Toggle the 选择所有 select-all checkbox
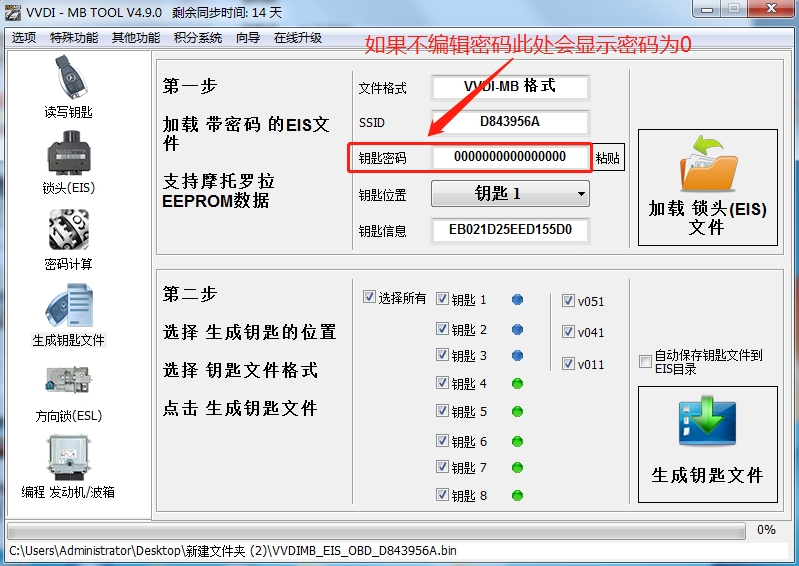 (369, 297)
